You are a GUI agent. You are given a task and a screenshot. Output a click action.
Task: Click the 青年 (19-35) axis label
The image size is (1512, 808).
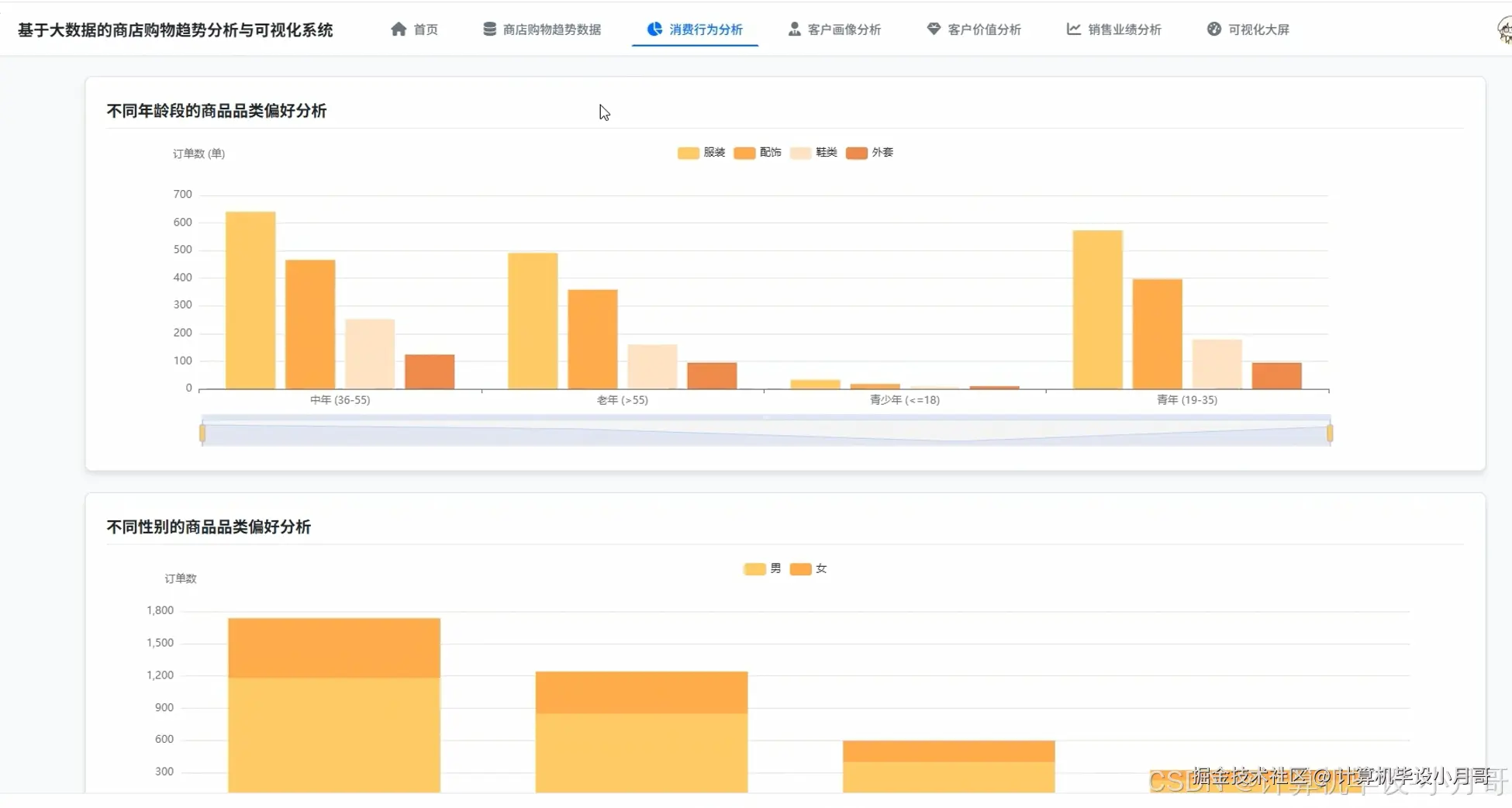click(1187, 400)
